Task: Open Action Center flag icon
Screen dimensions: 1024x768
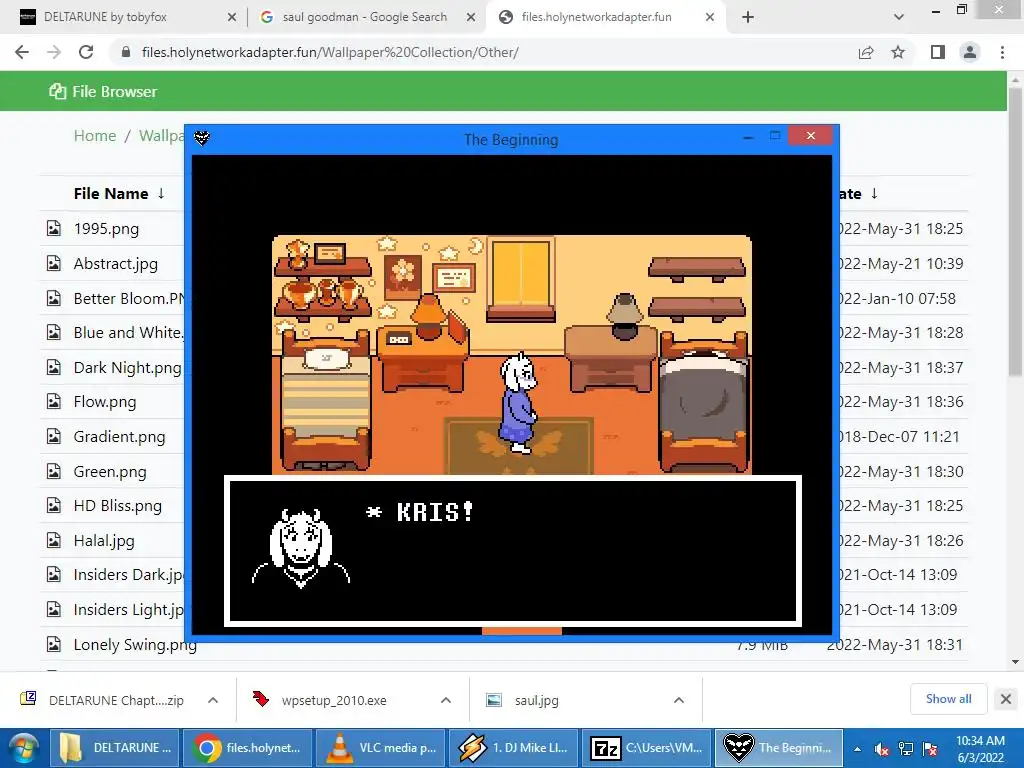Action: 930,748
